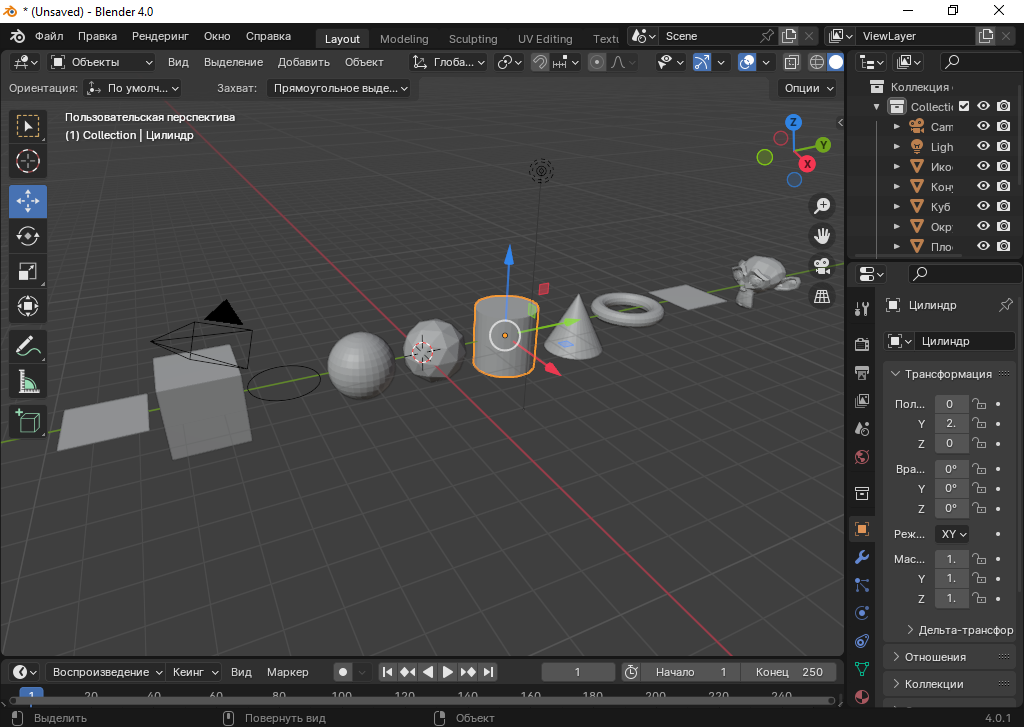
Task: Choose the Add Cube tool
Action: pos(28,421)
